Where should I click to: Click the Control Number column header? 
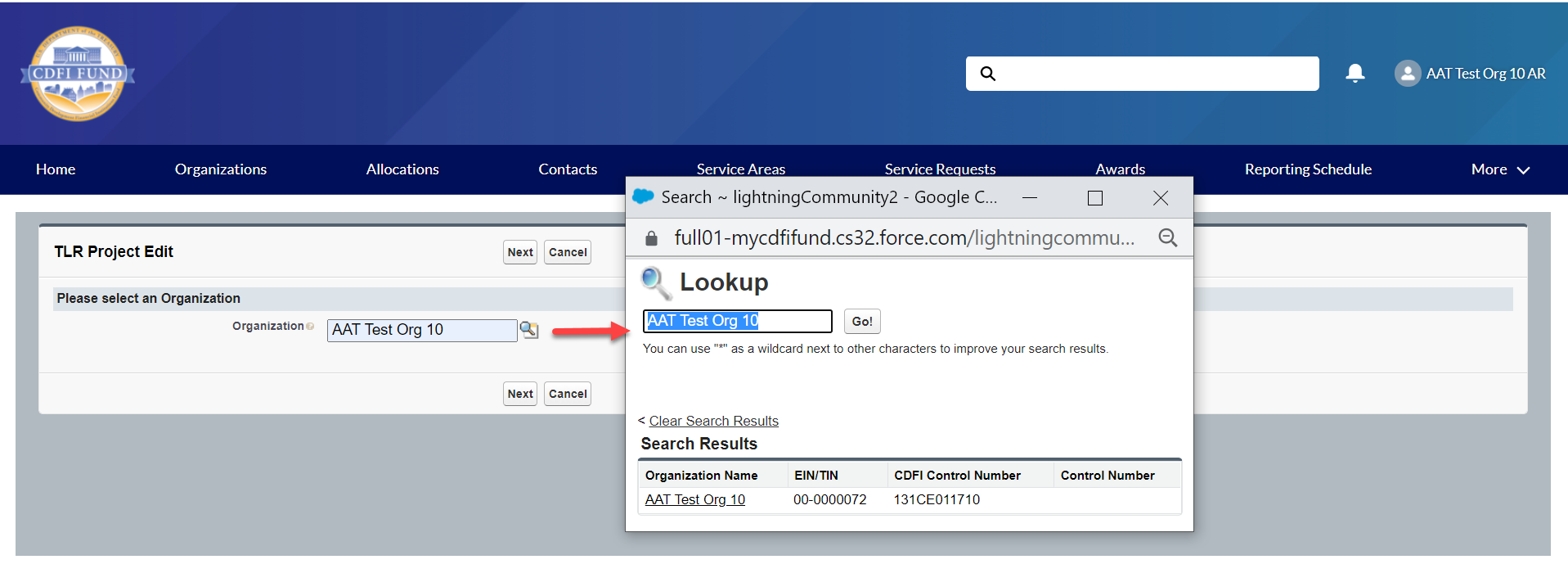(x=1107, y=476)
